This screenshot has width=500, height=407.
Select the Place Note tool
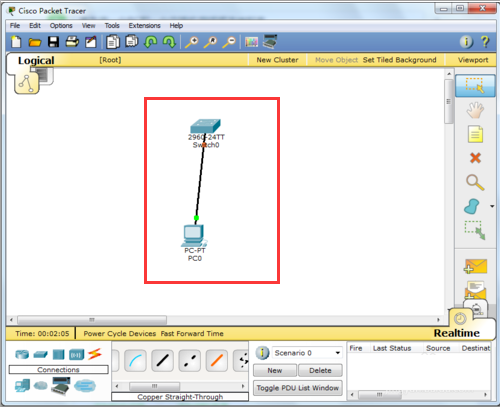(x=475, y=134)
